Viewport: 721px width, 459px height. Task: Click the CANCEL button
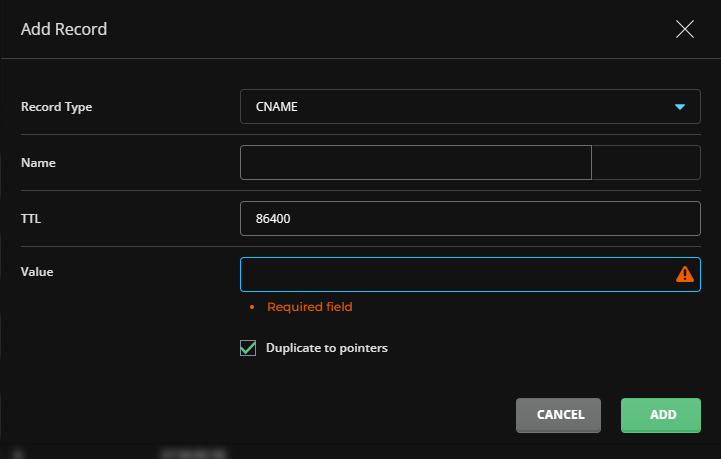tap(558, 415)
